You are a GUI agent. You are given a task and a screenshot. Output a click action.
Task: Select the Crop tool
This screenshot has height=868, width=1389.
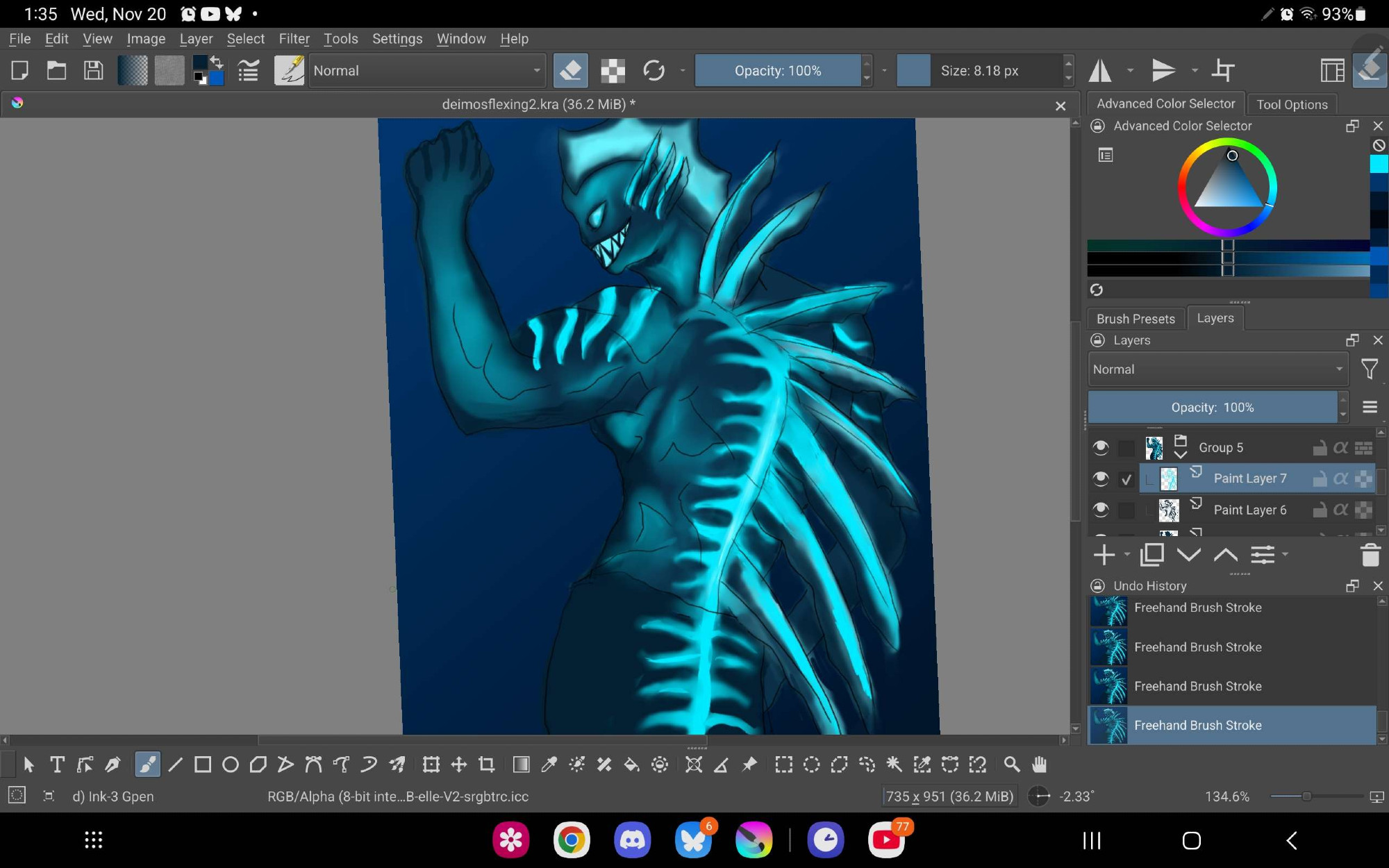click(487, 765)
